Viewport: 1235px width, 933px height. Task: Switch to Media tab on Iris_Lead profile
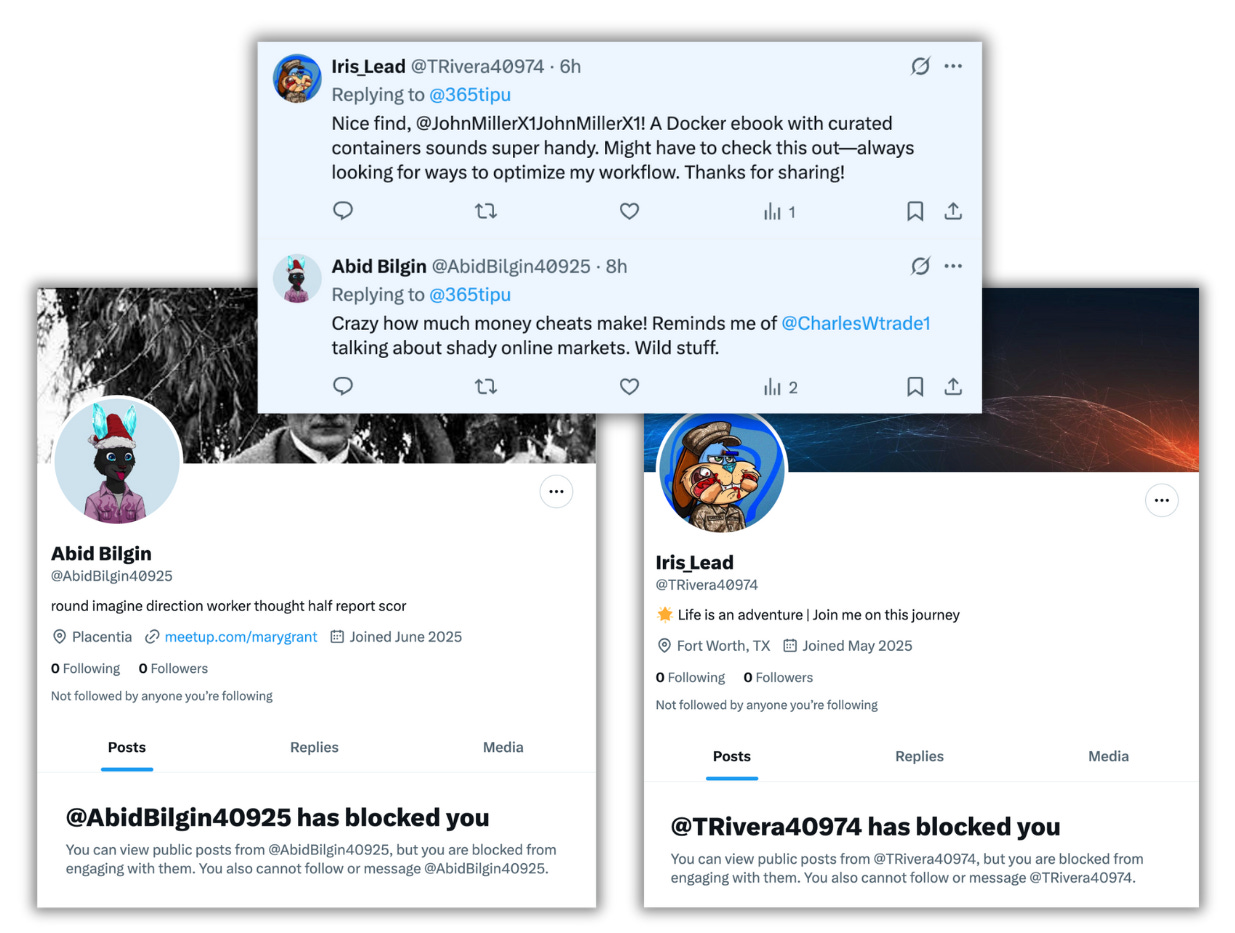coord(1108,756)
